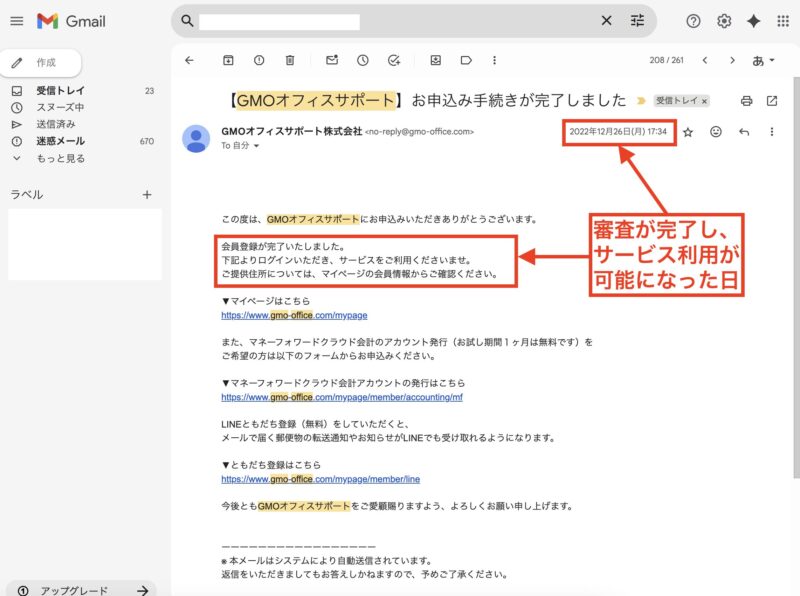Click the 会員登録が完了いたしました text
Screen dimensions: 800x596
(283, 246)
